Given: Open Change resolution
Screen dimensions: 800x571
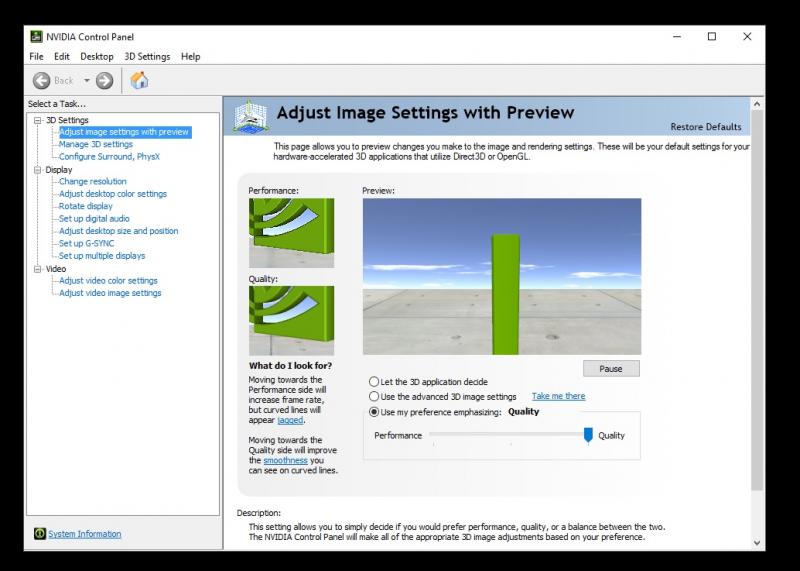Looking at the screenshot, I should click(92, 181).
